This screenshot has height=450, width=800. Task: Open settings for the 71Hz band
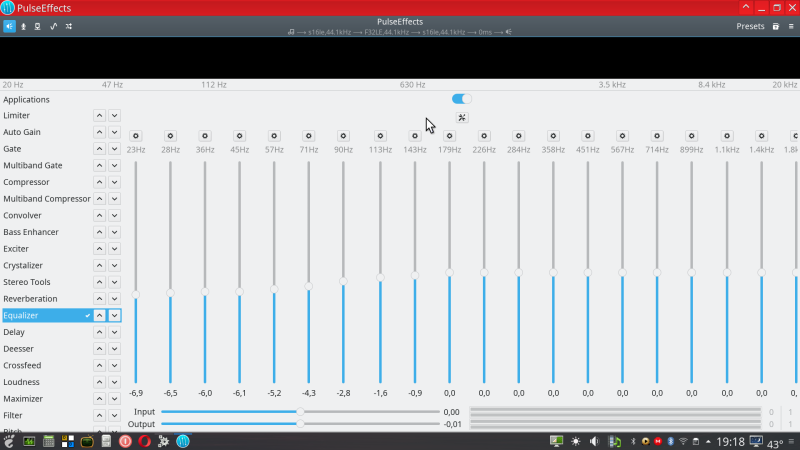click(x=309, y=136)
